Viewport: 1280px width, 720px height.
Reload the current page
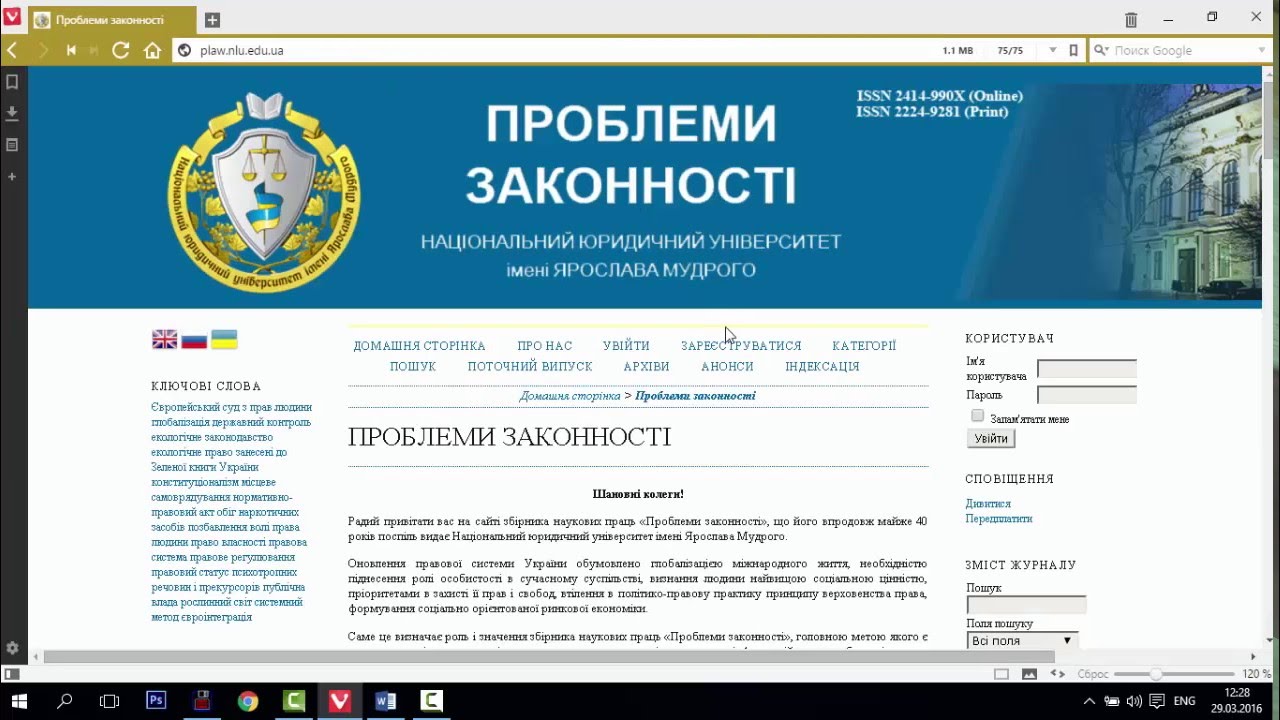(x=121, y=50)
